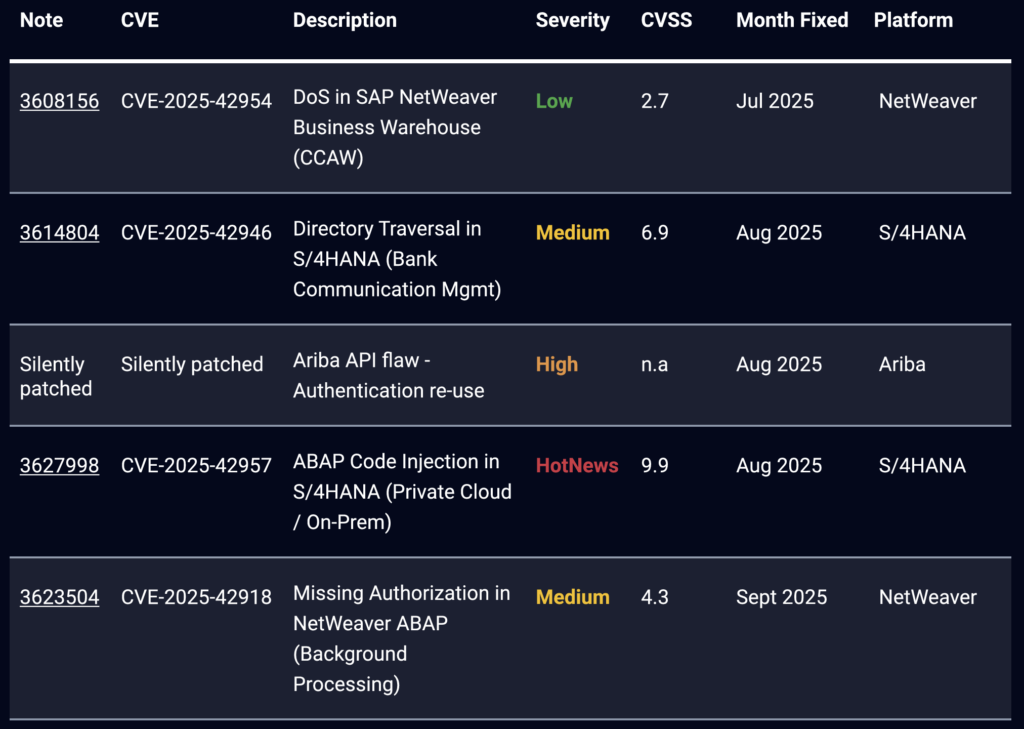Select the green Low severity label
Viewport: 1024px width, 729px height.
pos(554,101)
